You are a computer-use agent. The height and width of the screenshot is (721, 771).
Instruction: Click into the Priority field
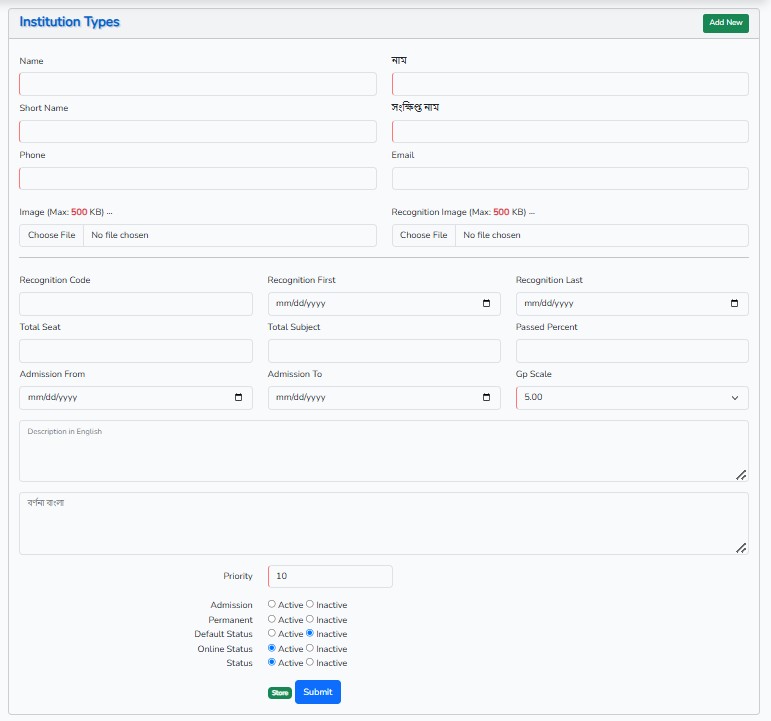[330, 577]
